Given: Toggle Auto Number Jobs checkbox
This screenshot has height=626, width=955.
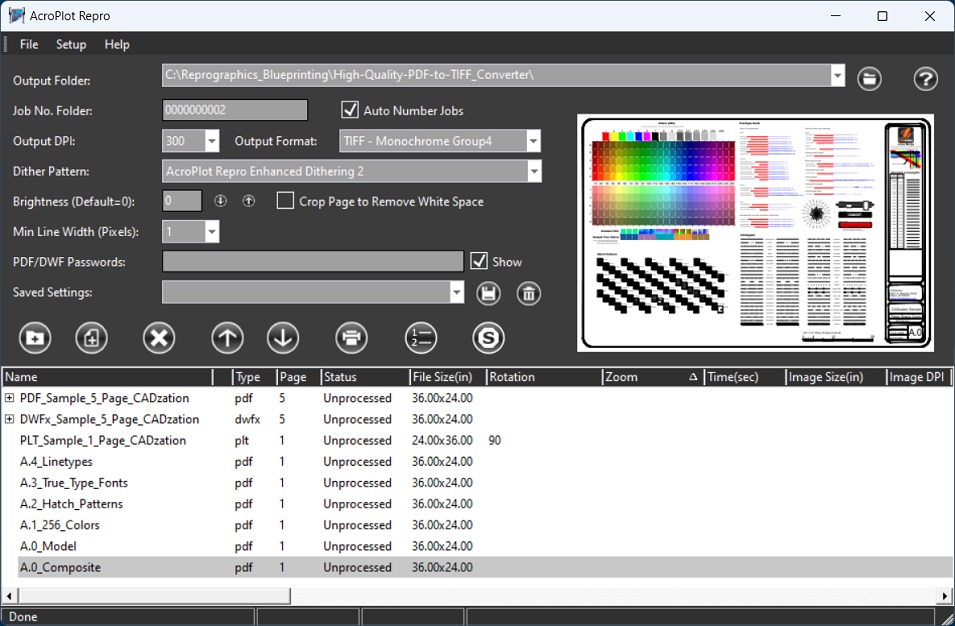Looking at the screenshot, I should [x=350, y=110].
